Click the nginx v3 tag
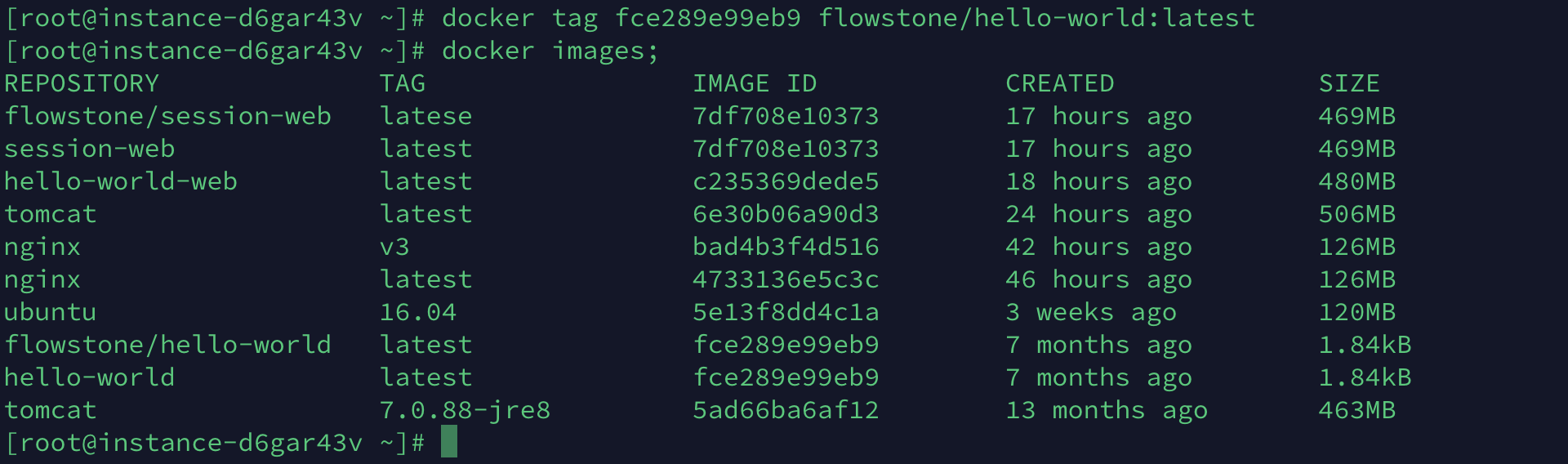 394,247
